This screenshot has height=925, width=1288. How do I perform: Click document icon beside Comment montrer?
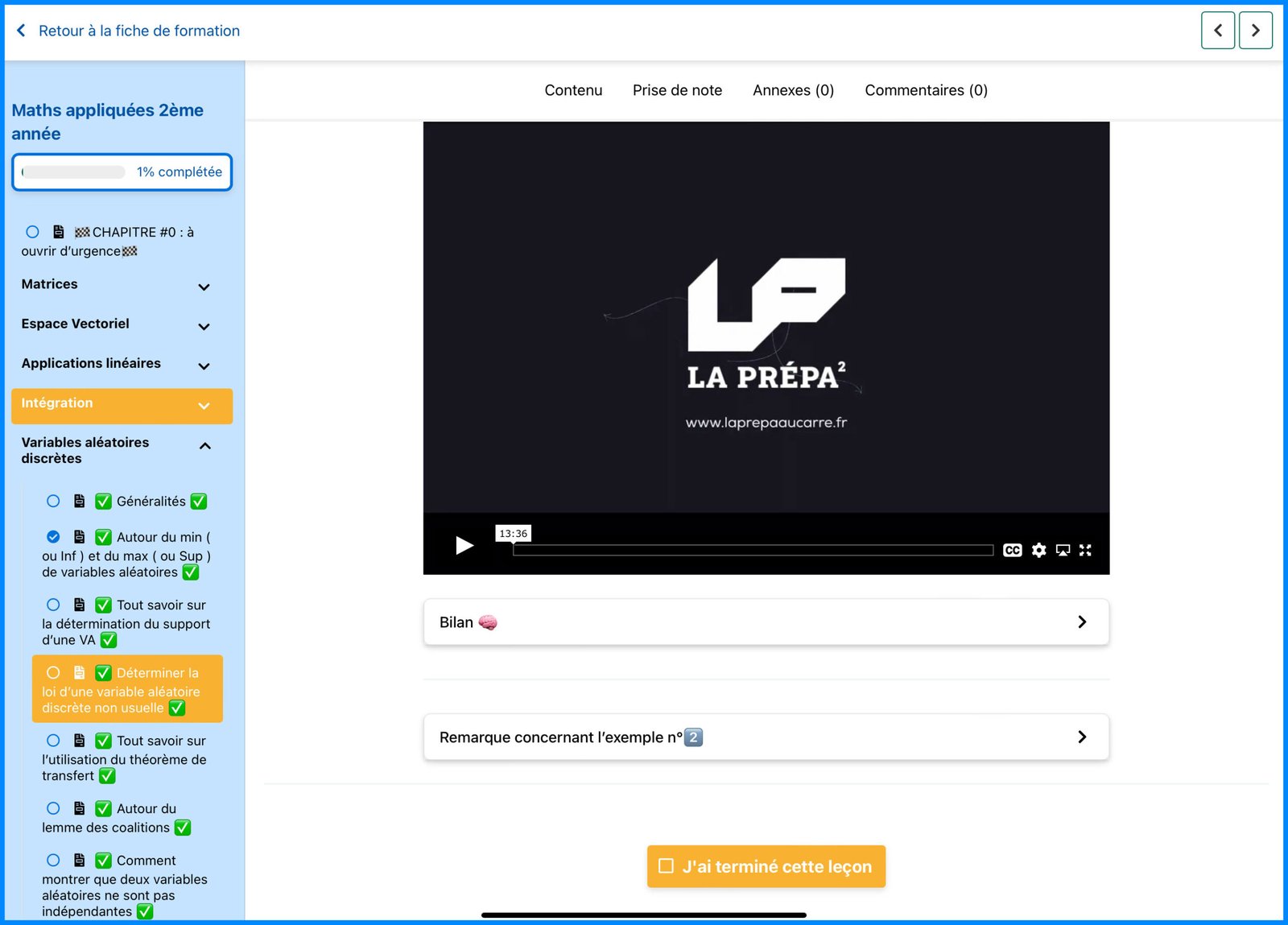[x=80, y=861]
